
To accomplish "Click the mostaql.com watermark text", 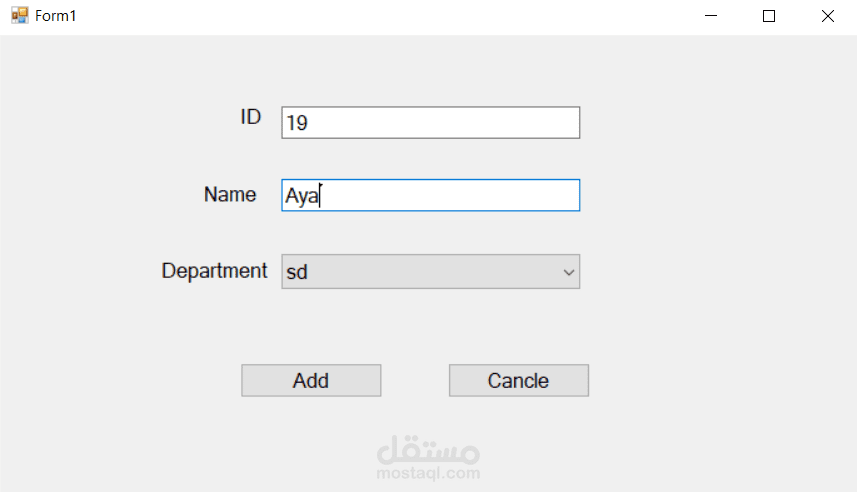I will [x=428, y=474].
